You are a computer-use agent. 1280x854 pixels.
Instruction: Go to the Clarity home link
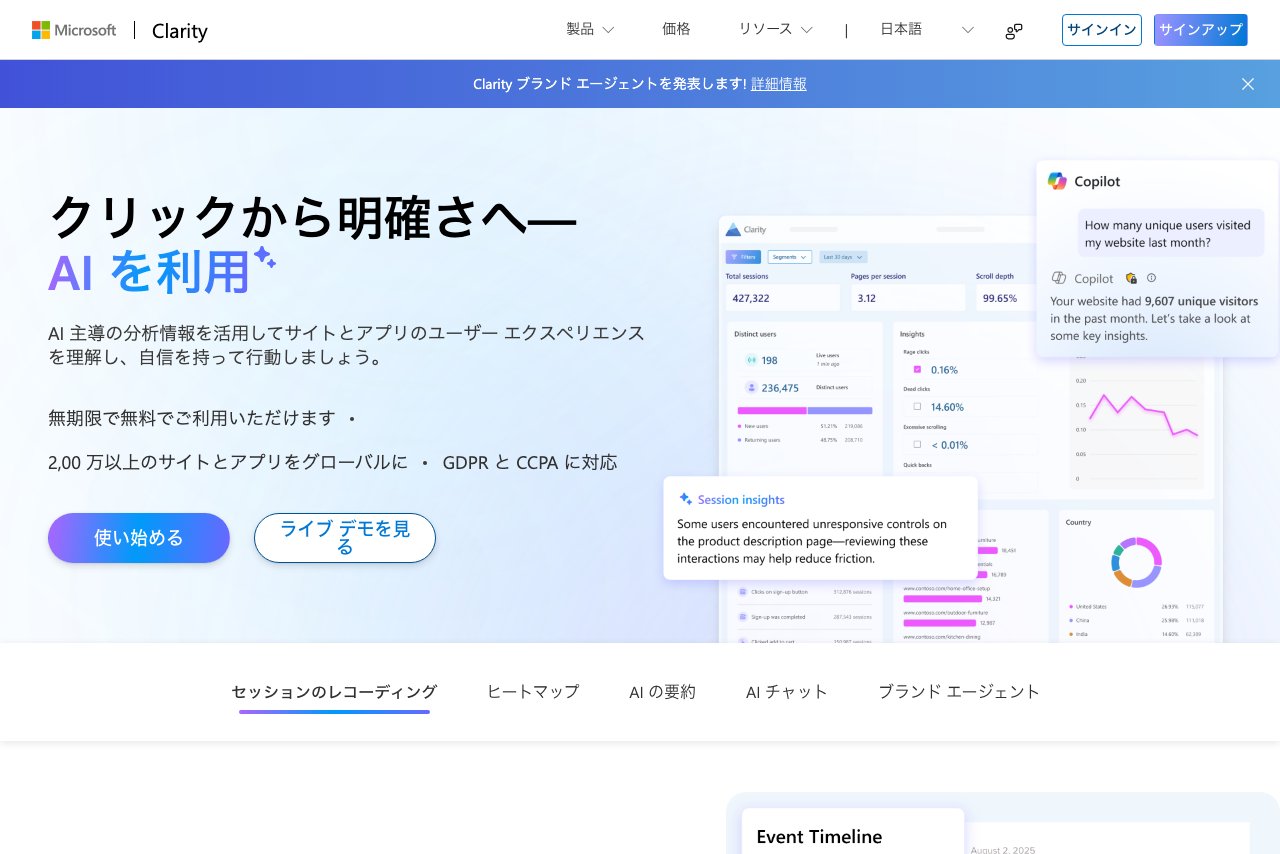click(180, 31)
